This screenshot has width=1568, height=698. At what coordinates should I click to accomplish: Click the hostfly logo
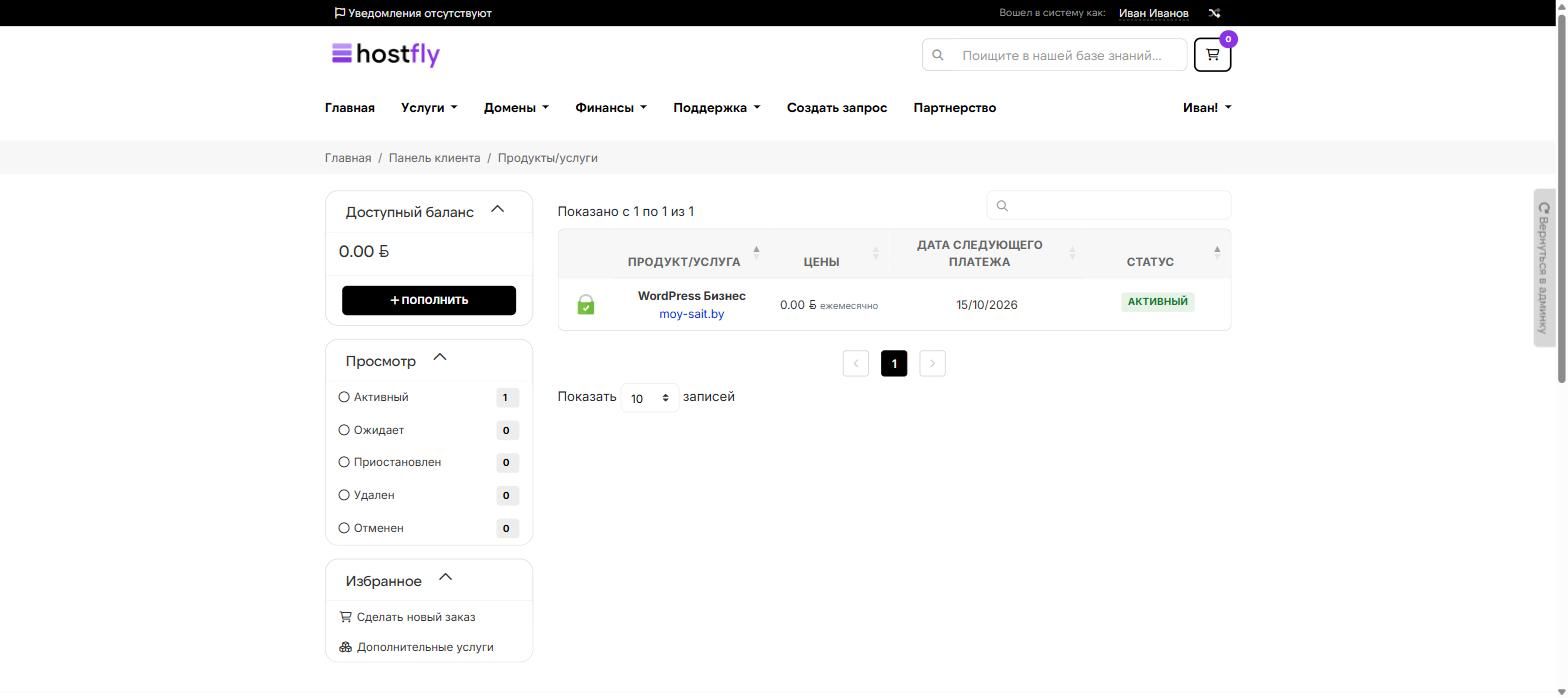386,54
